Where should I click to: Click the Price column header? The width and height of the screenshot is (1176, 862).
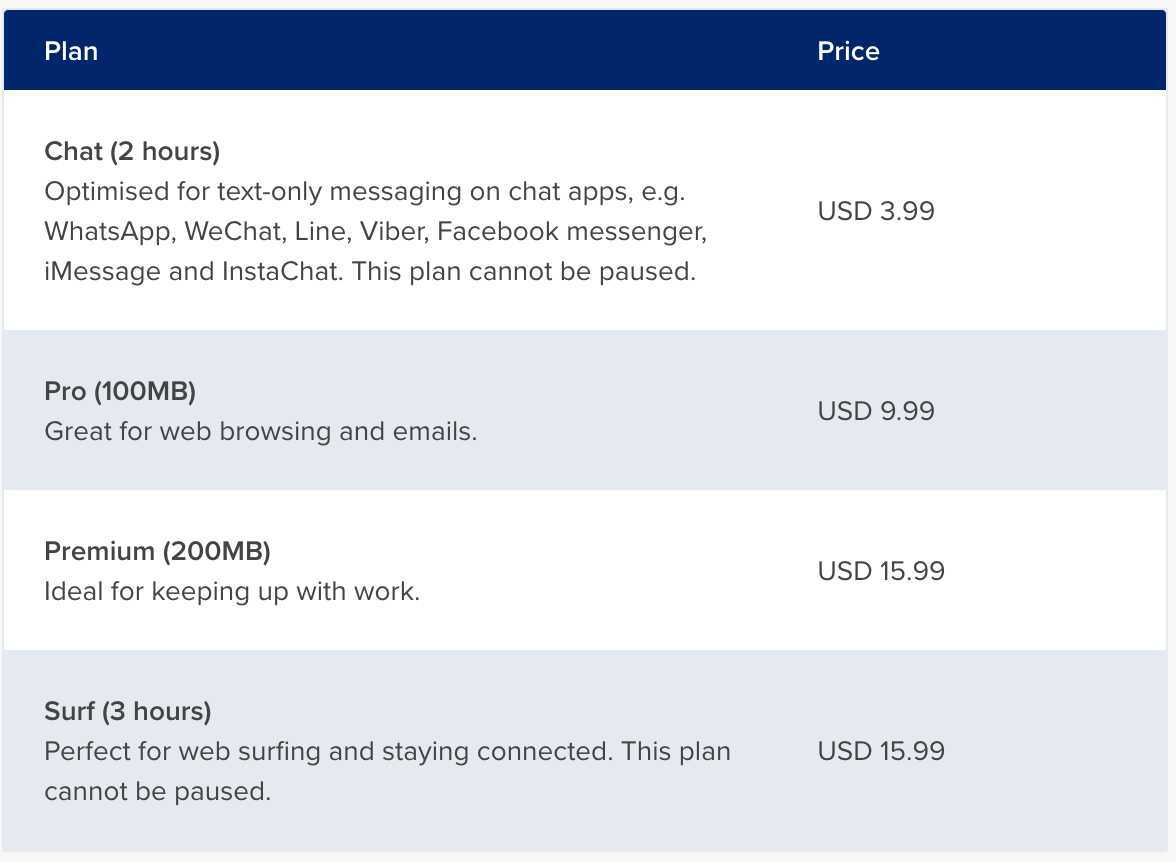point(848,51)
